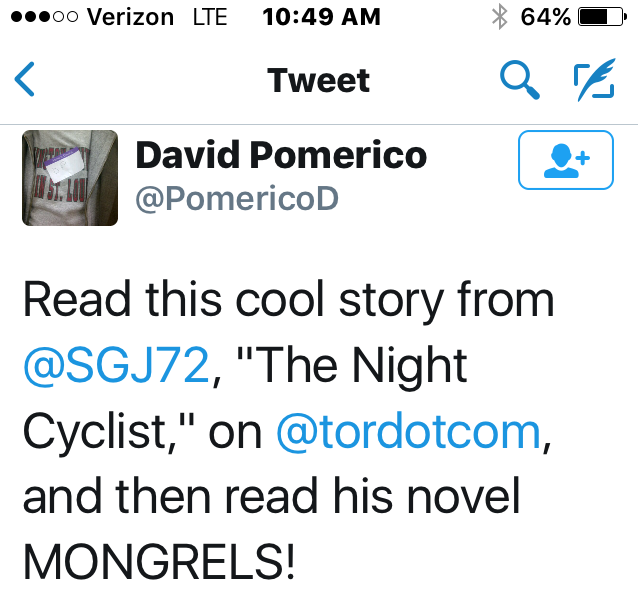The width and height of the screenshot is (638, 604).
Task: Visit the @tordotcom mention link
Action: (x=408, y=431)
